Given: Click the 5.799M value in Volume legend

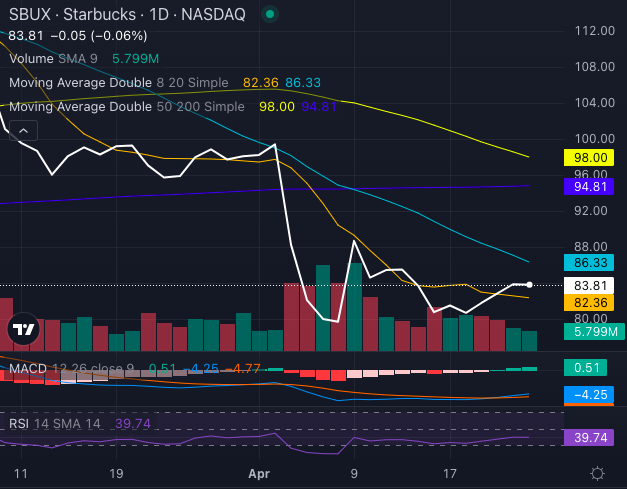Looking at the screenshot, I should [x=136, y=59].
